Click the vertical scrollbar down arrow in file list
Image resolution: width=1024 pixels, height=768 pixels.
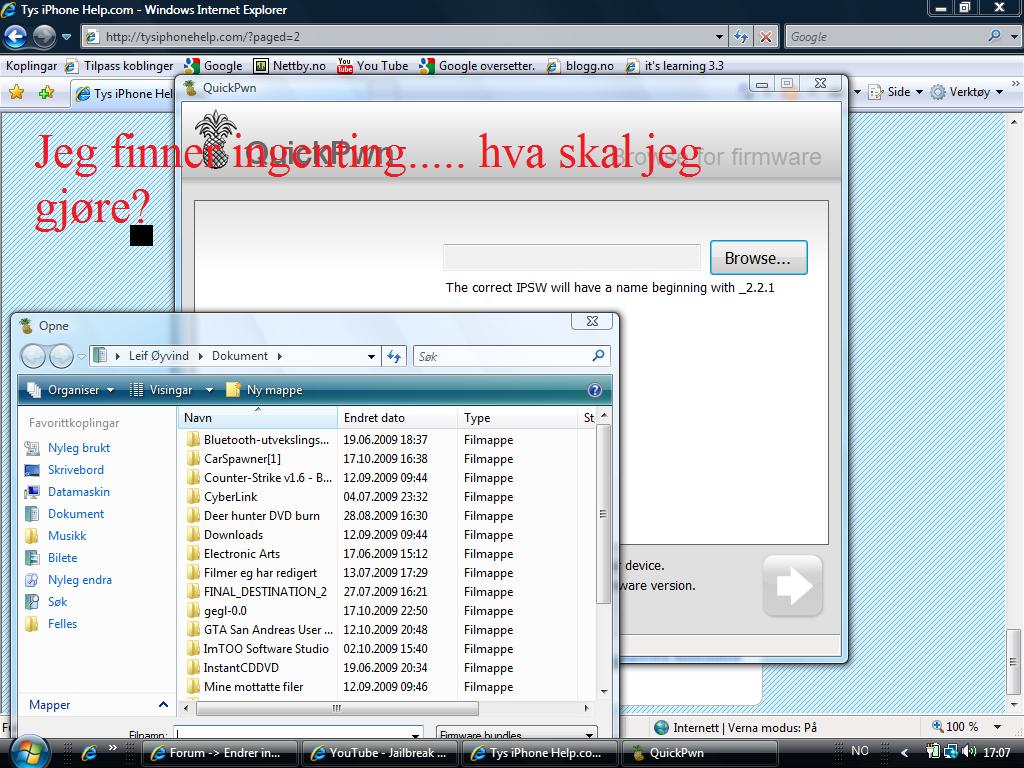pos(603,691)
